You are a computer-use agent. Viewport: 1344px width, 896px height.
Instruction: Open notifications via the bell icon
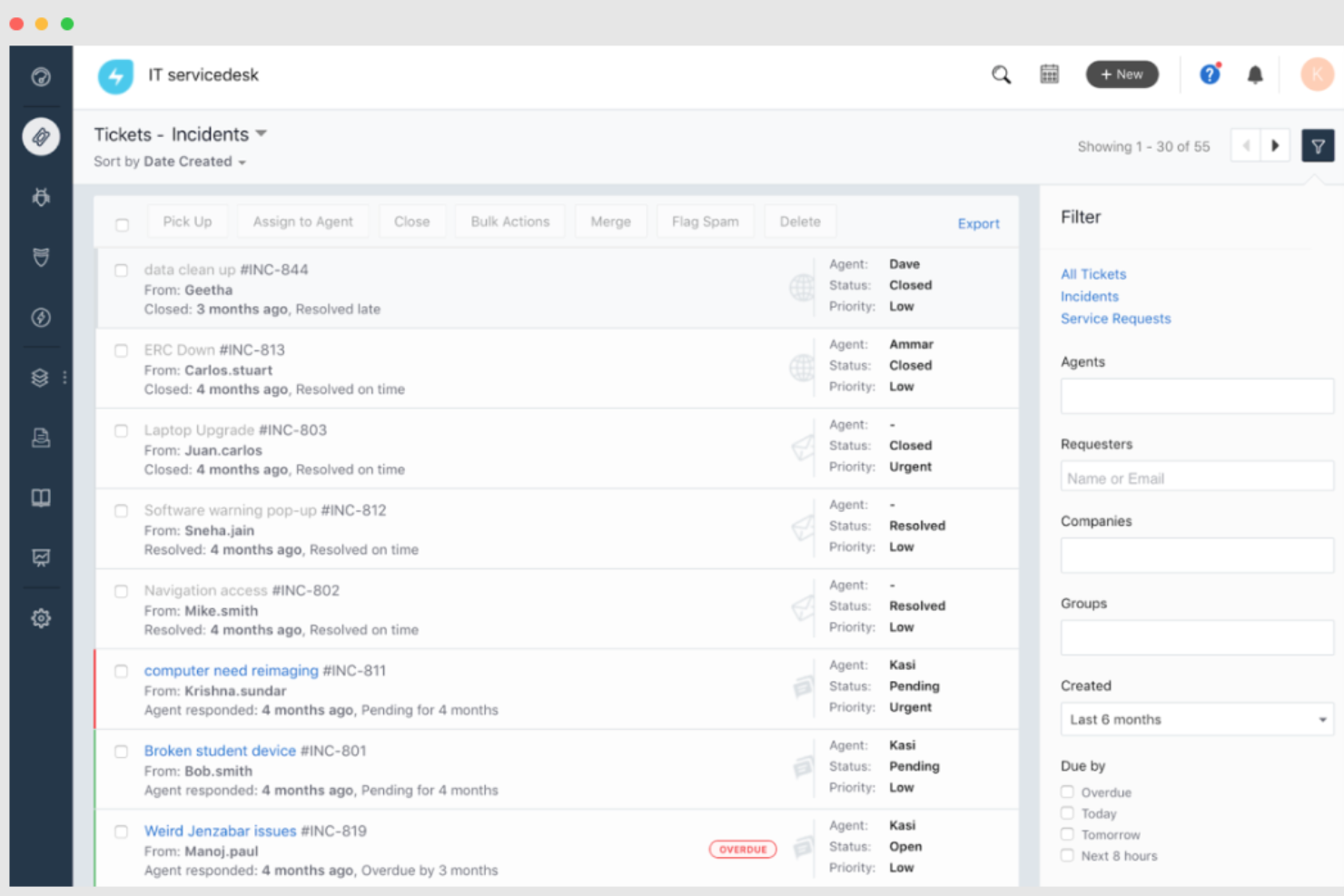(1255, 75)
